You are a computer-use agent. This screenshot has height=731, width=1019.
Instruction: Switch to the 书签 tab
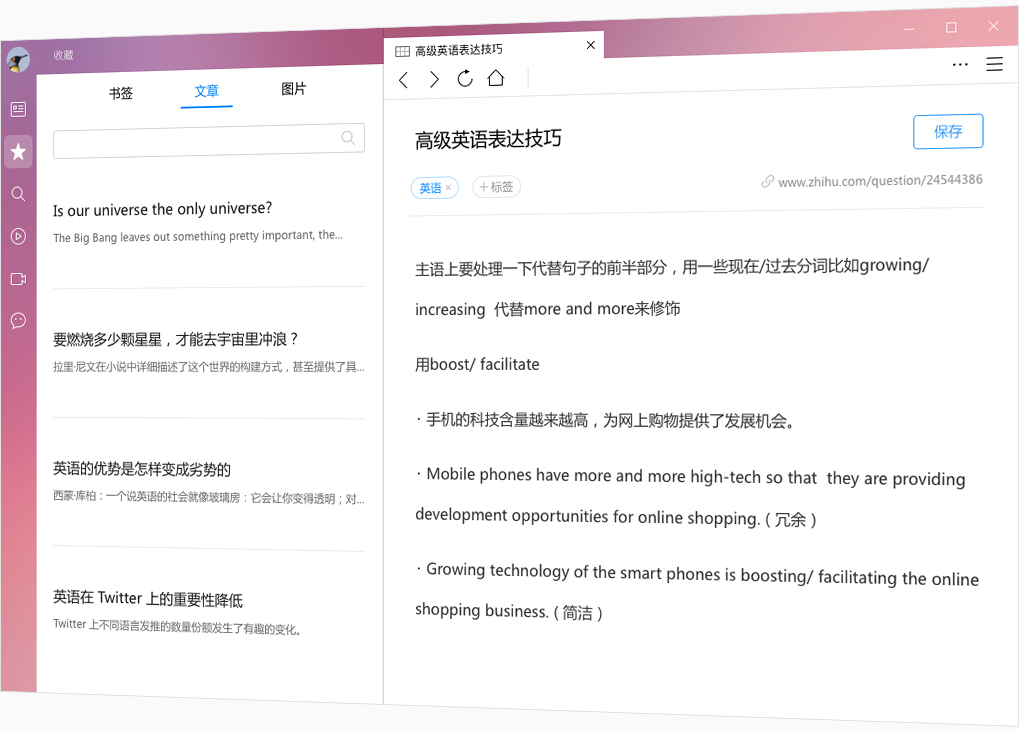pos(121,93)
